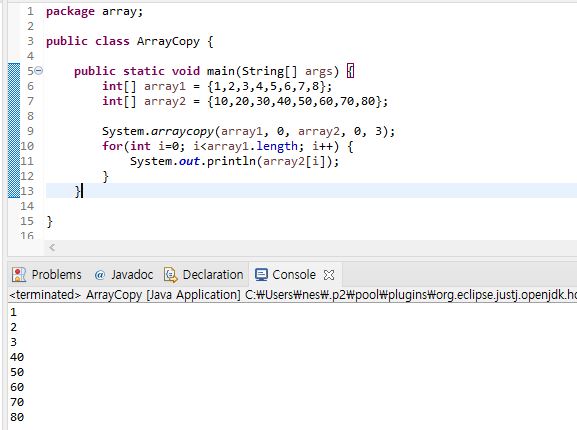Click console output value 80

click(x=17, y=417)
